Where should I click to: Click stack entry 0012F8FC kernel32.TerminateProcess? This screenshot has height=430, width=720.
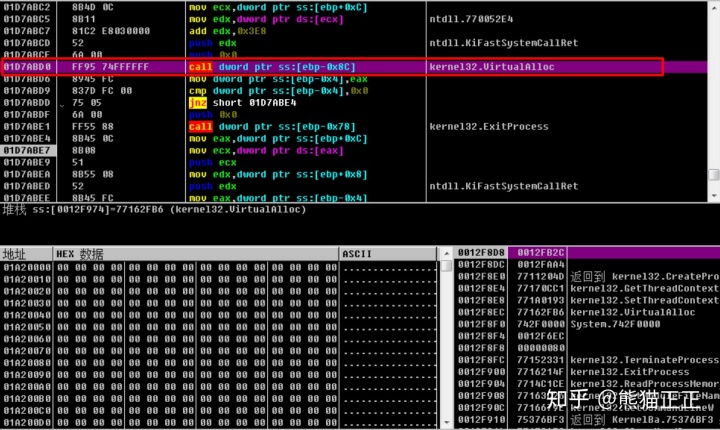[x=587, y=360]
